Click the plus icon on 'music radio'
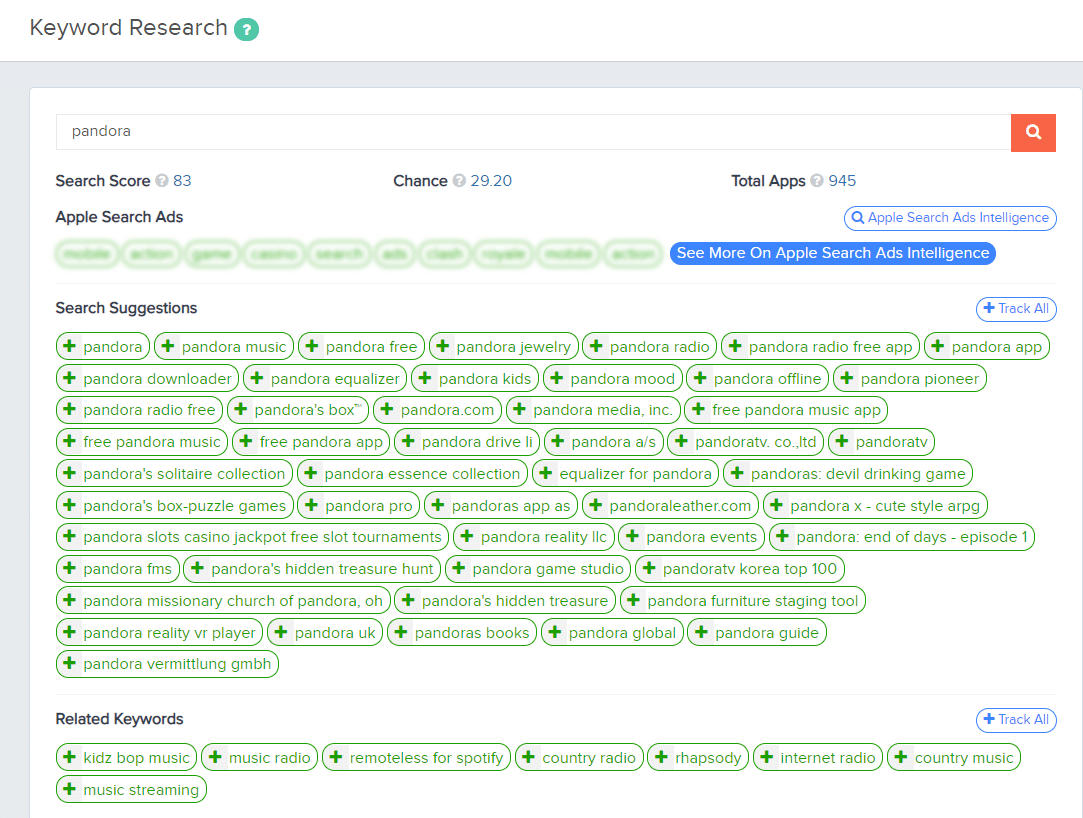The image size is (1083, 818). (x=215, y=757)
